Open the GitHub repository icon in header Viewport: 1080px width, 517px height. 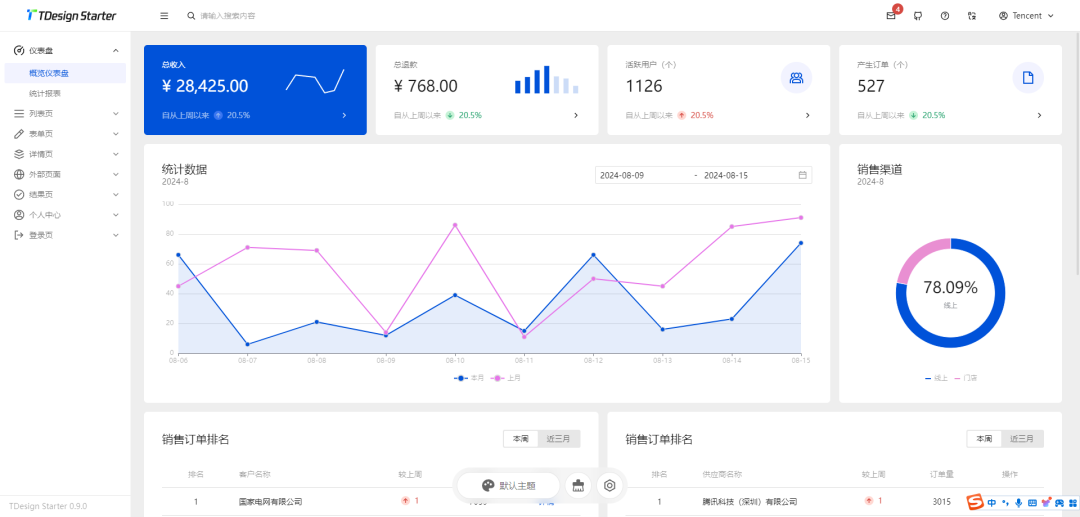(918, 16)
